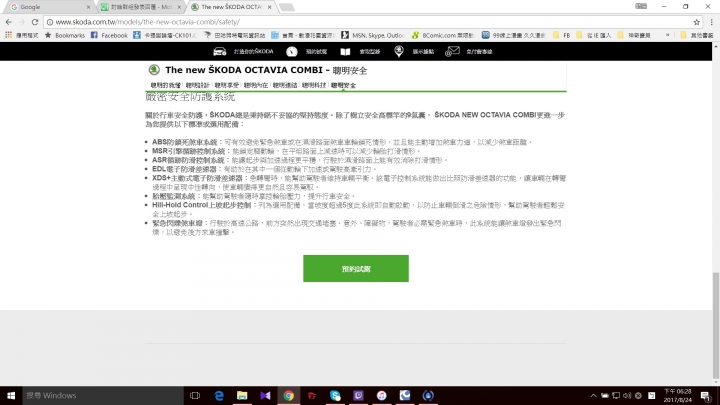Open iTunes from the taskbar
720x405 pixels.
382,395
